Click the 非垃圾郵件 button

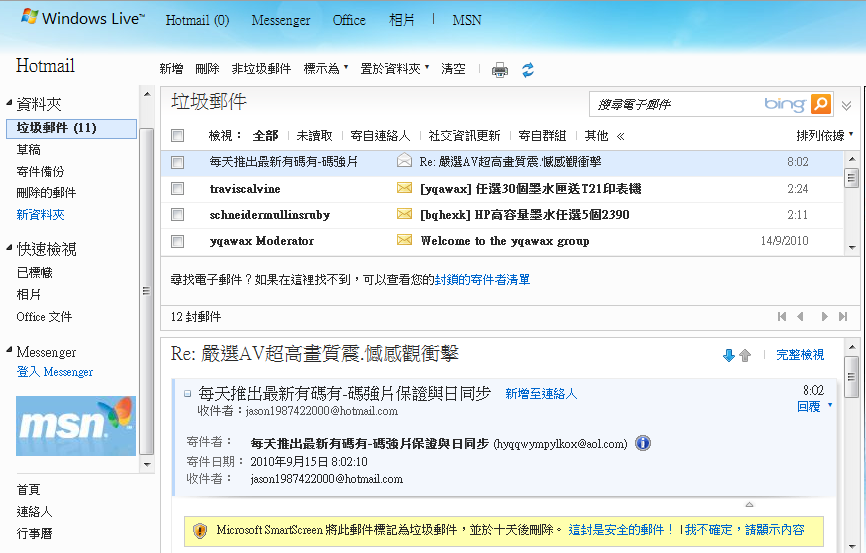coord(261,69)
